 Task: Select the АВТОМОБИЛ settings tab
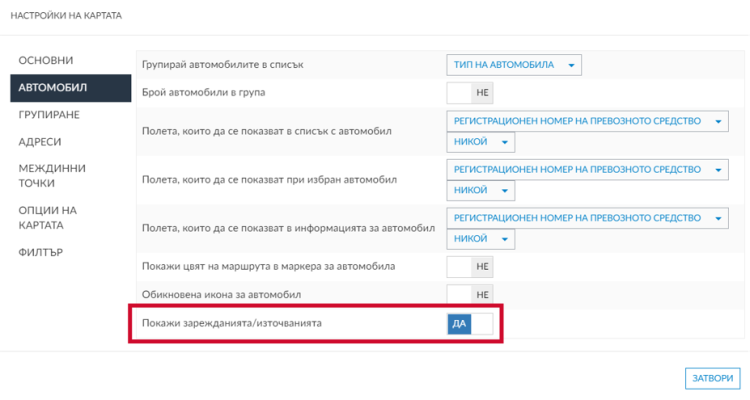[71, 88]
